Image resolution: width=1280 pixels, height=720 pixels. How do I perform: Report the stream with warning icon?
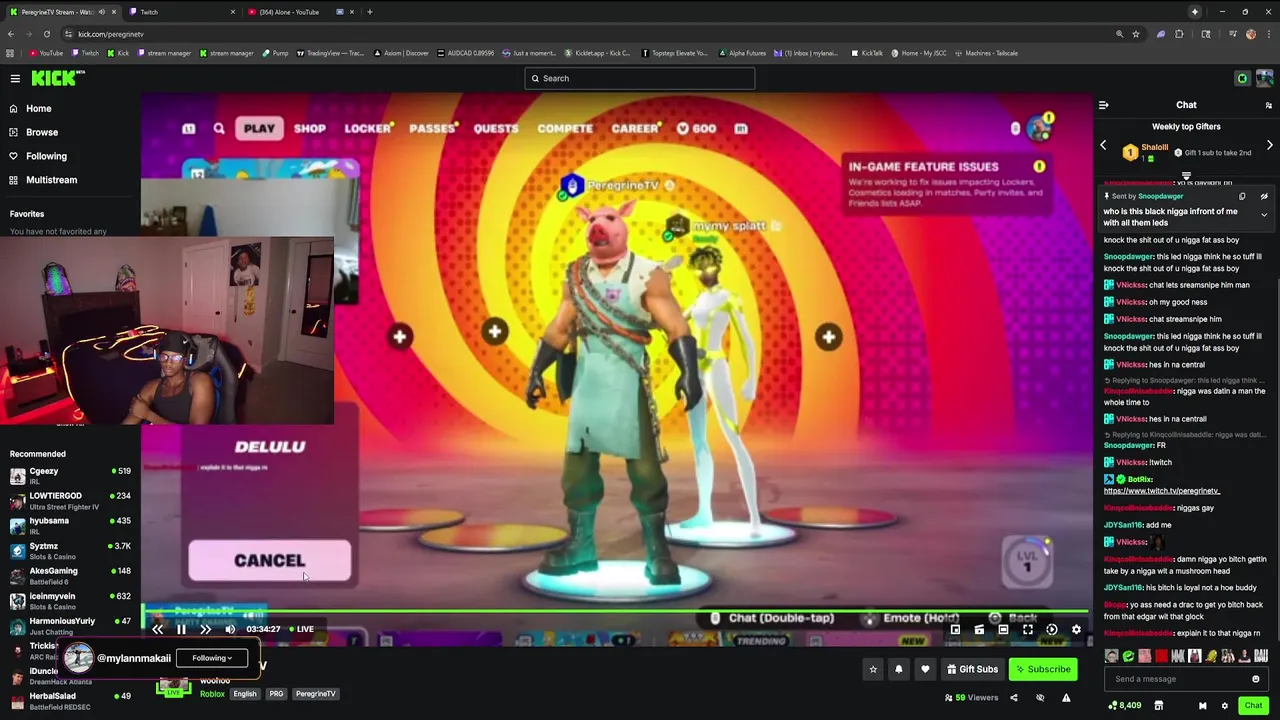(1066, 698)
